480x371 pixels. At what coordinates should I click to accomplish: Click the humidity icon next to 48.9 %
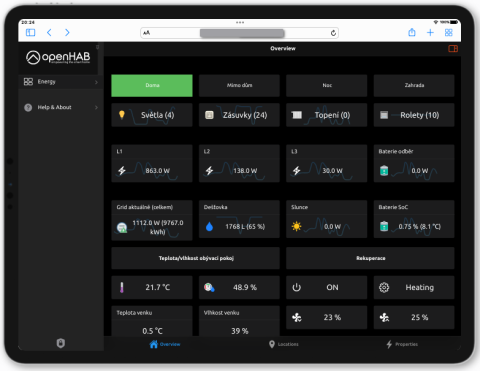click(x=209, y=287)
